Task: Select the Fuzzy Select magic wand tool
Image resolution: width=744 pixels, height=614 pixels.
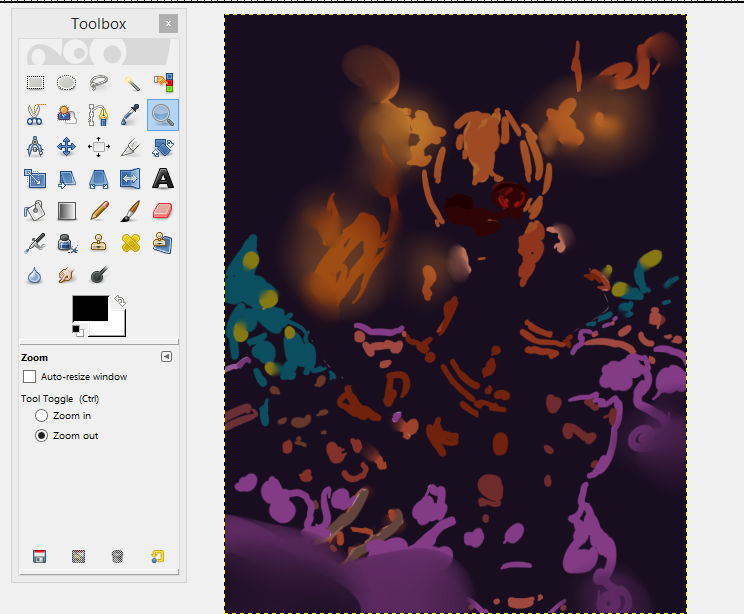Action: (130, 83)
